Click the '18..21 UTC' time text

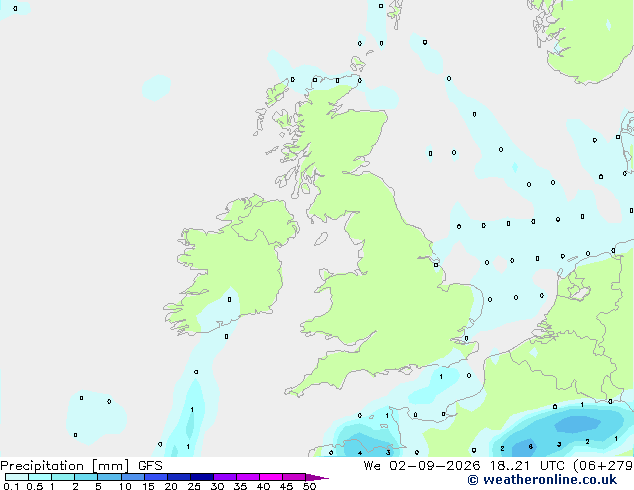click(528, 466)
